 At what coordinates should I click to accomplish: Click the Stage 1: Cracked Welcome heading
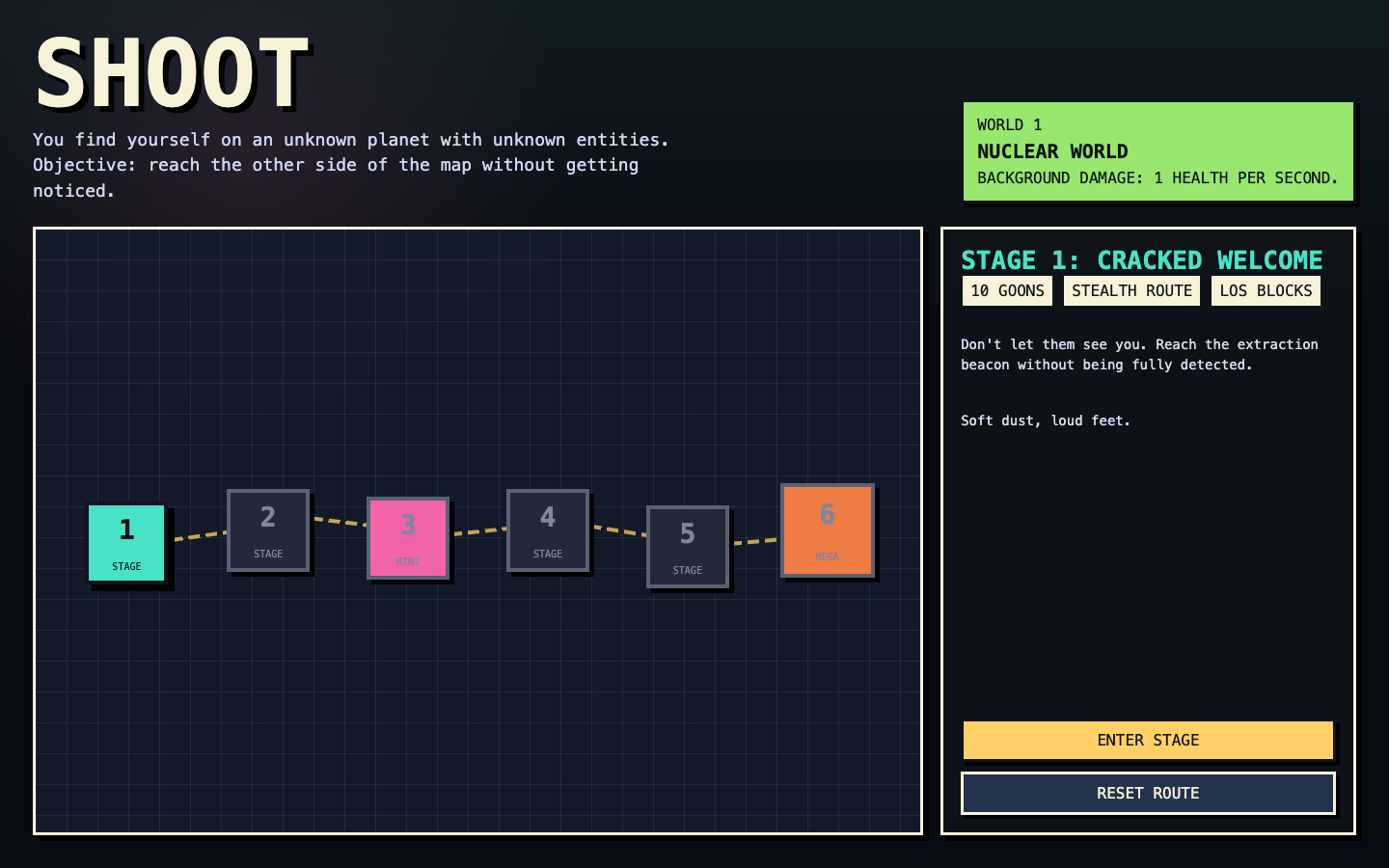[1142, 260]
